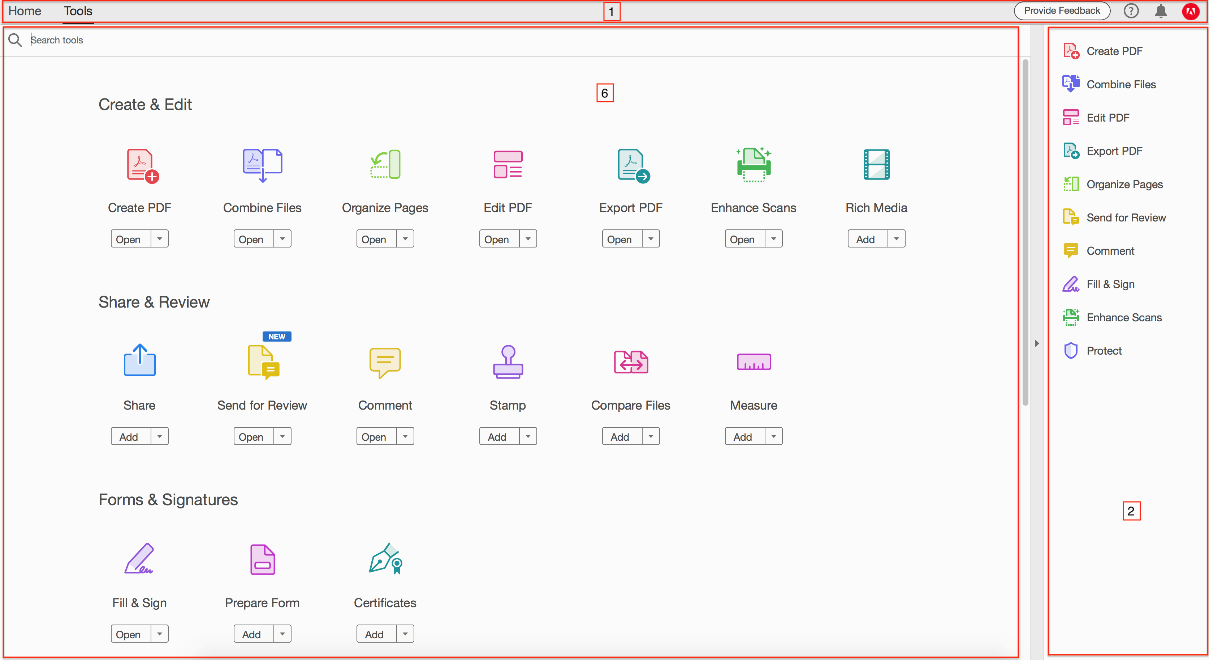Open Export PDF with its Open button
Image resolution: width=1209 pixels, height=660 pixels.
click(x=623, y=238)
